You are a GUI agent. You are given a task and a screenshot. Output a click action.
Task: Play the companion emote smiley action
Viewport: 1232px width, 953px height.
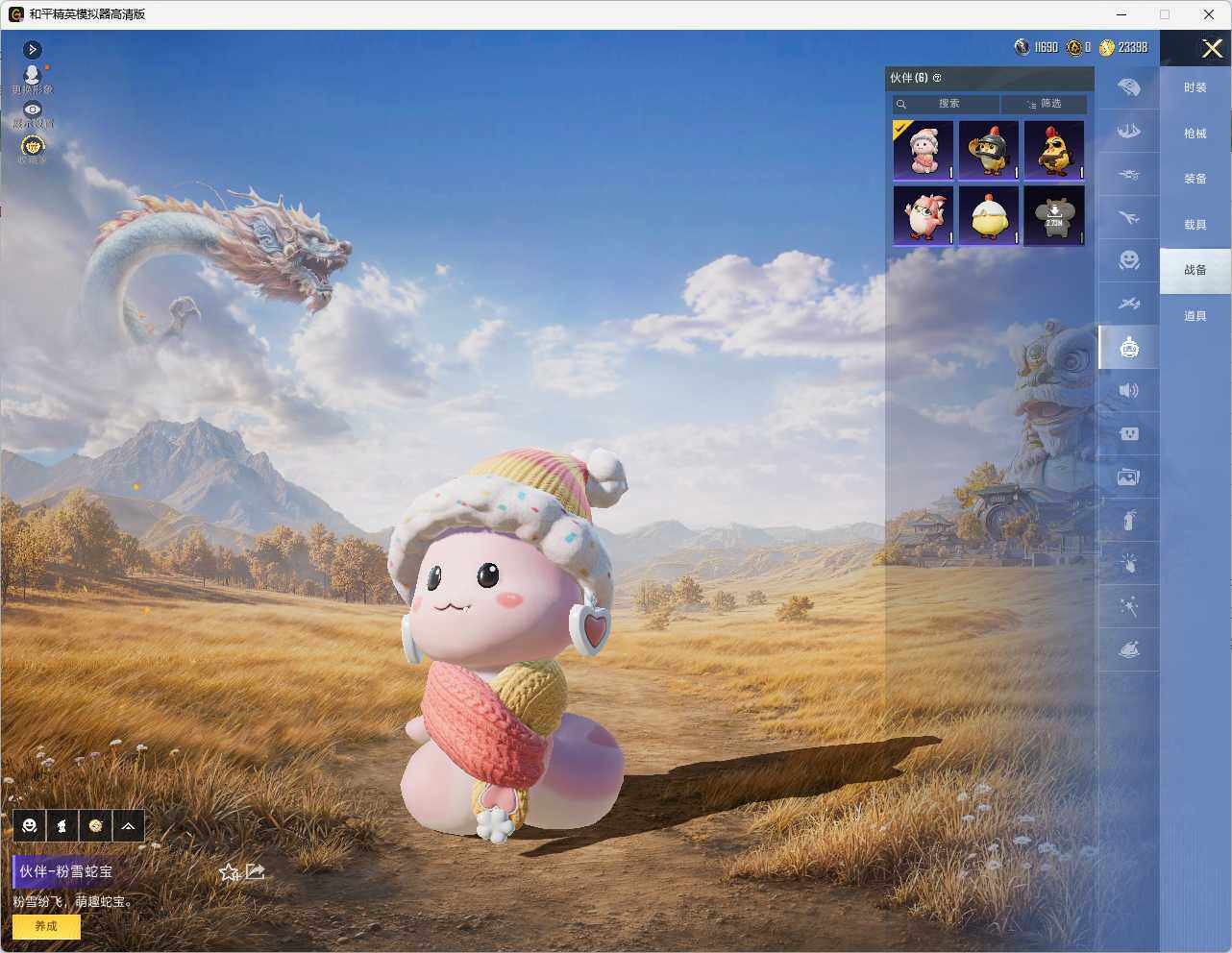pyautogui.click(x=30, y=825)
